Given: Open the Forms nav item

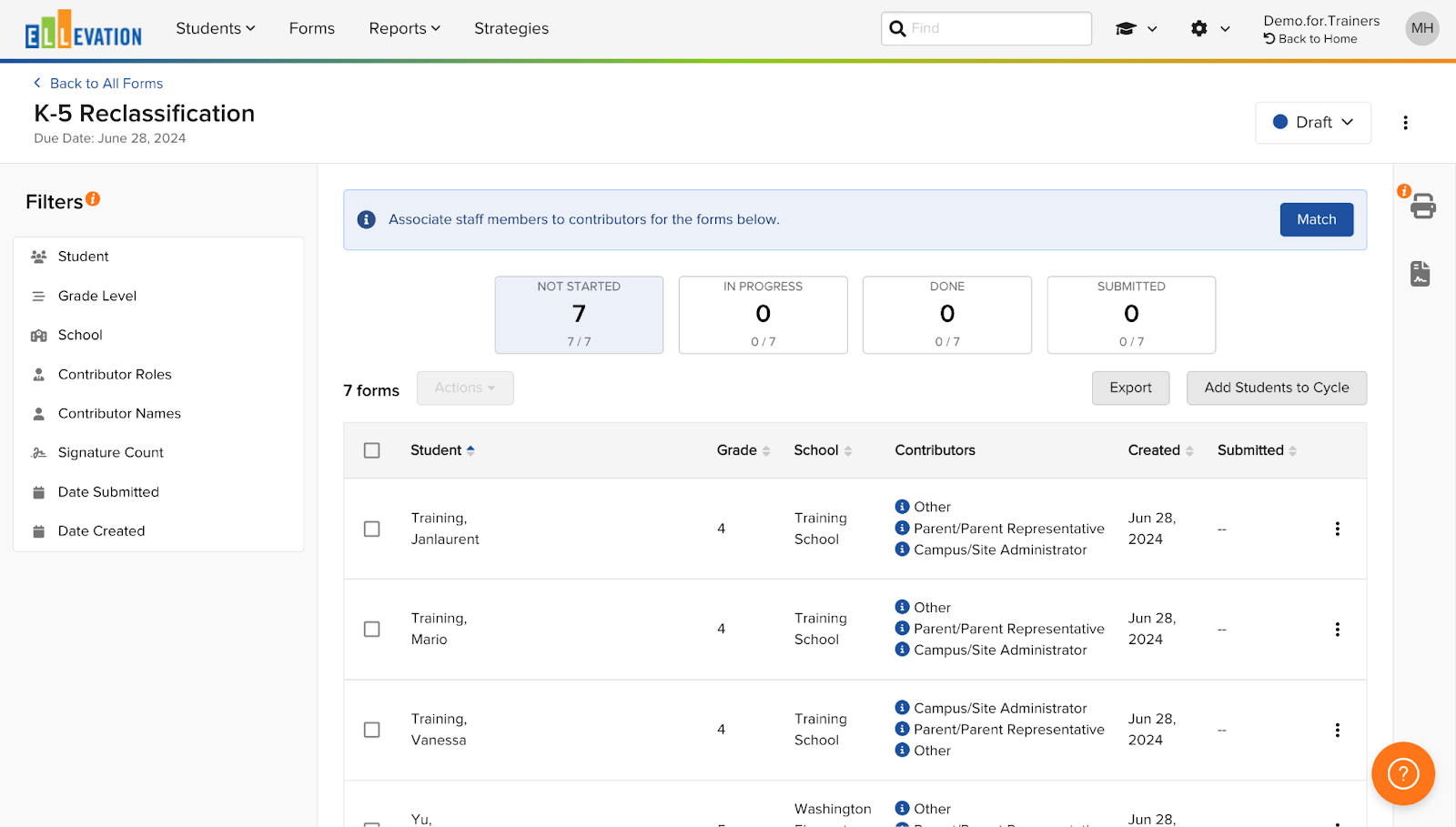Looking at the screenshot, I should coord(312,28).
